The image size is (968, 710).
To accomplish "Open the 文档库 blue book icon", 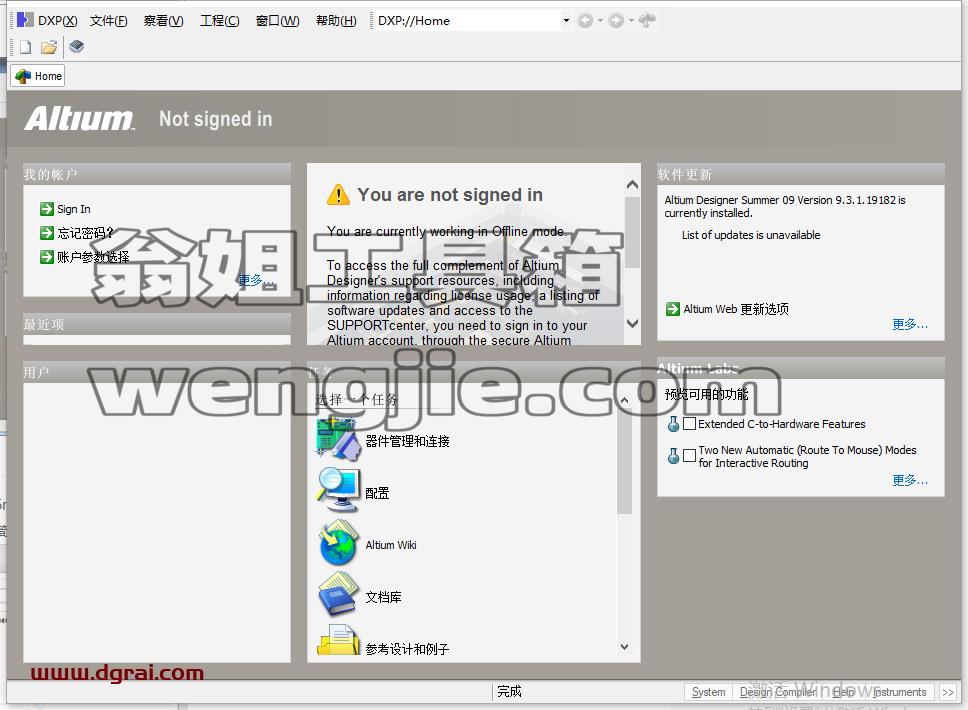I will click(338, 594).
